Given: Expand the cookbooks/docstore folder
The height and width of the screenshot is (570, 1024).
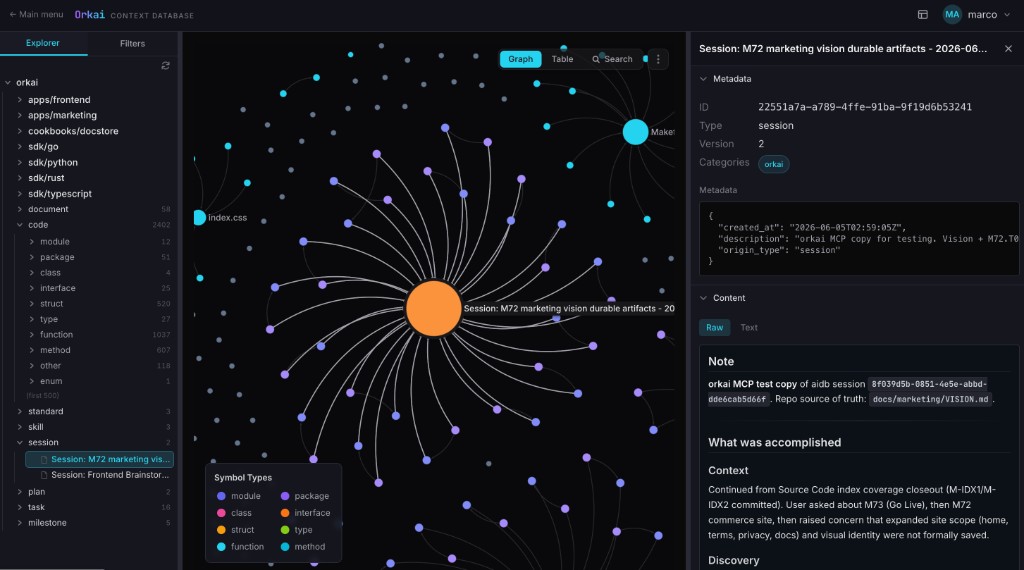Looking at the screenshot, I should [20, 131].
